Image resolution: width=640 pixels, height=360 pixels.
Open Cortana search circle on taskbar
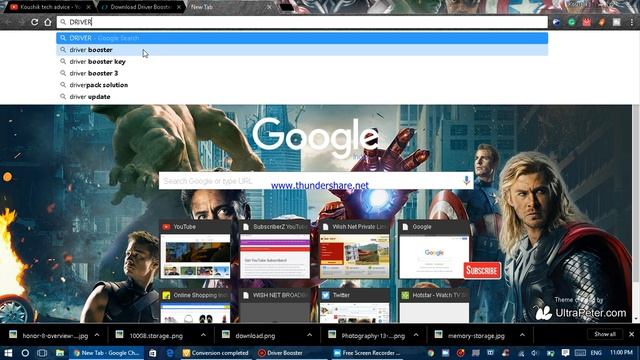click(25, 353)
